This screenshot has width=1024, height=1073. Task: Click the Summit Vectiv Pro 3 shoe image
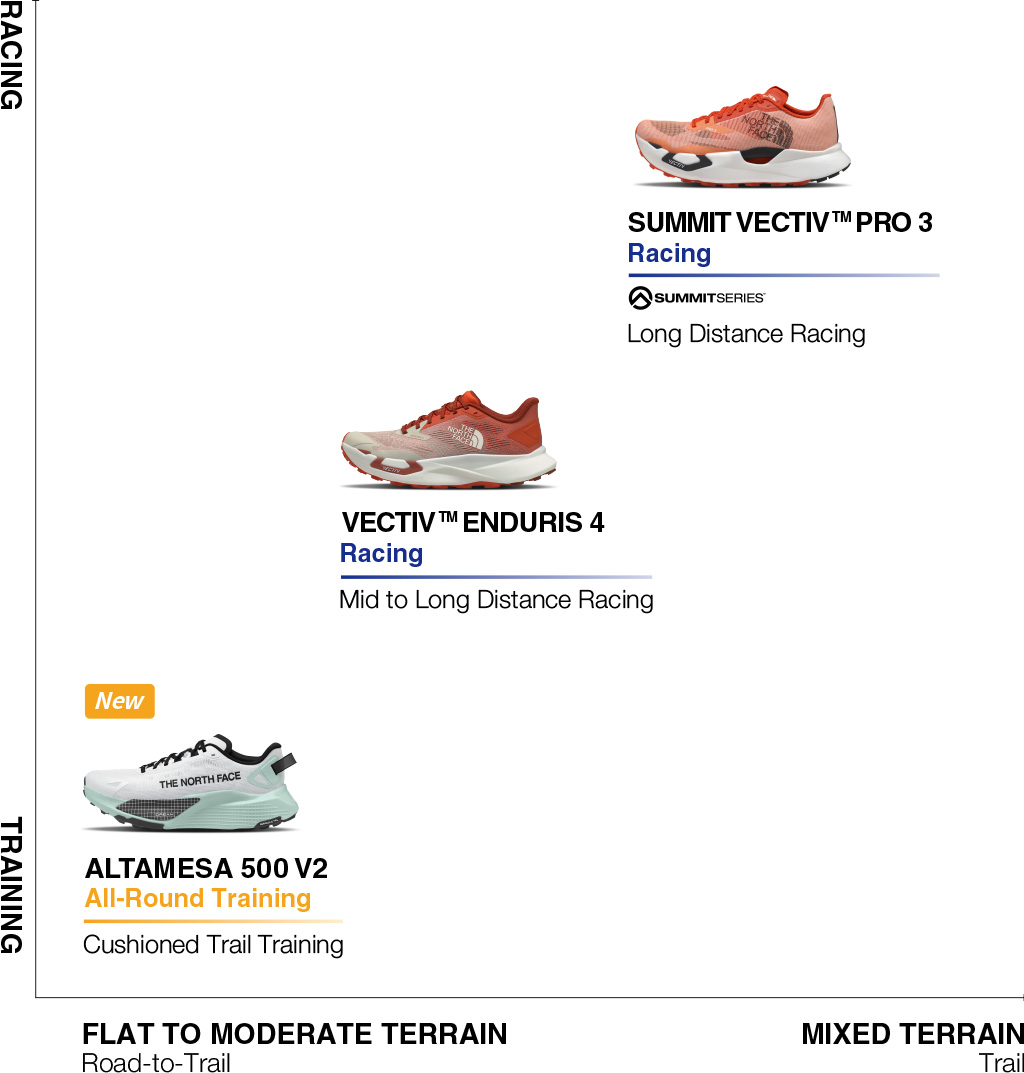(742, 140)
